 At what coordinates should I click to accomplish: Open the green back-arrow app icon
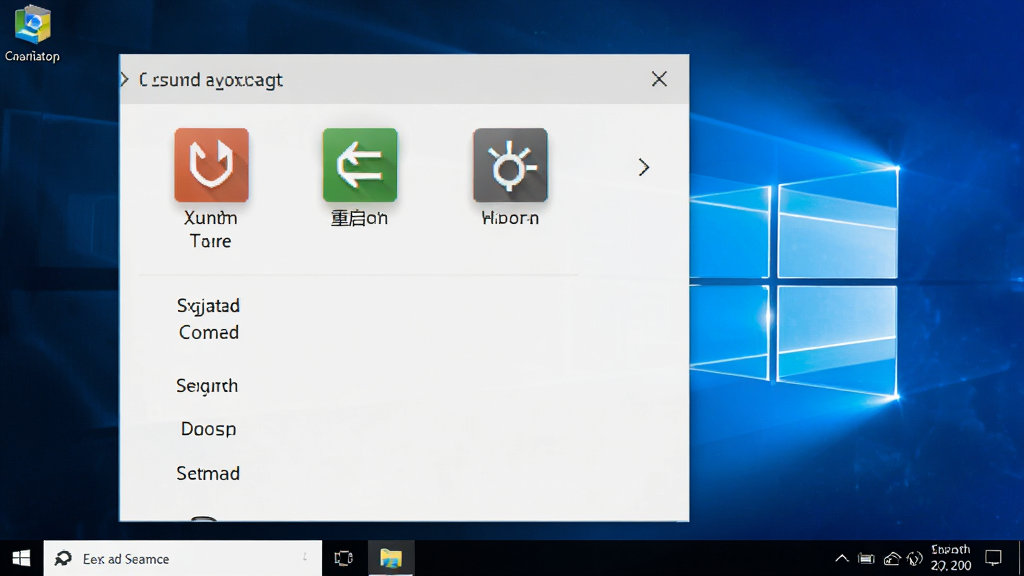click(x=360, y=165)
